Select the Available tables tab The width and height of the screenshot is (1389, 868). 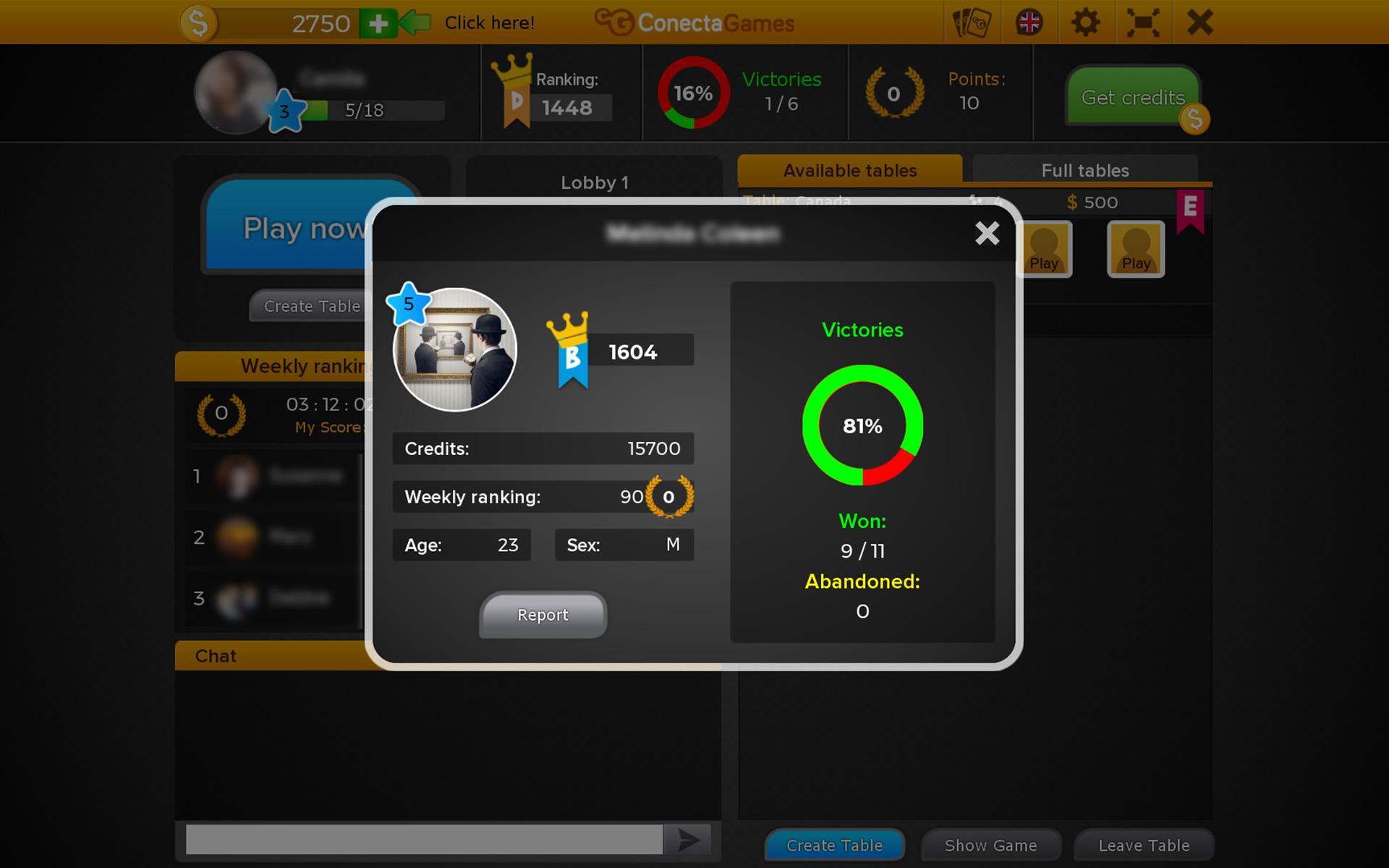pyautogui.click(x=851, y=170)
